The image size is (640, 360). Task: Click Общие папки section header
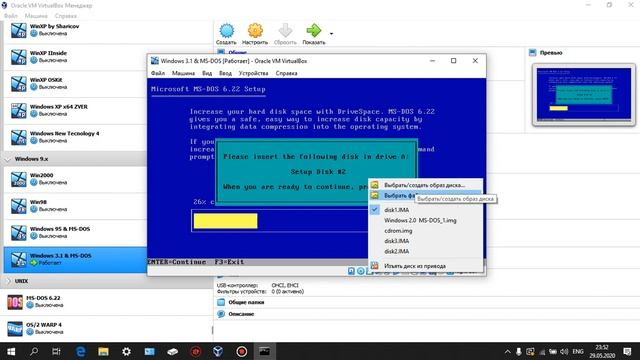coord(246,302)
